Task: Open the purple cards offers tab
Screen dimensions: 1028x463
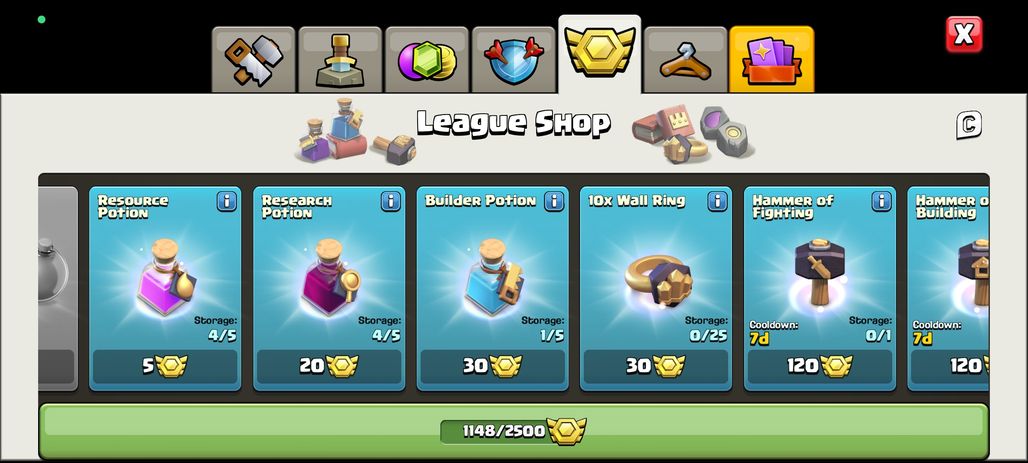Action: (x=772, y=60)
